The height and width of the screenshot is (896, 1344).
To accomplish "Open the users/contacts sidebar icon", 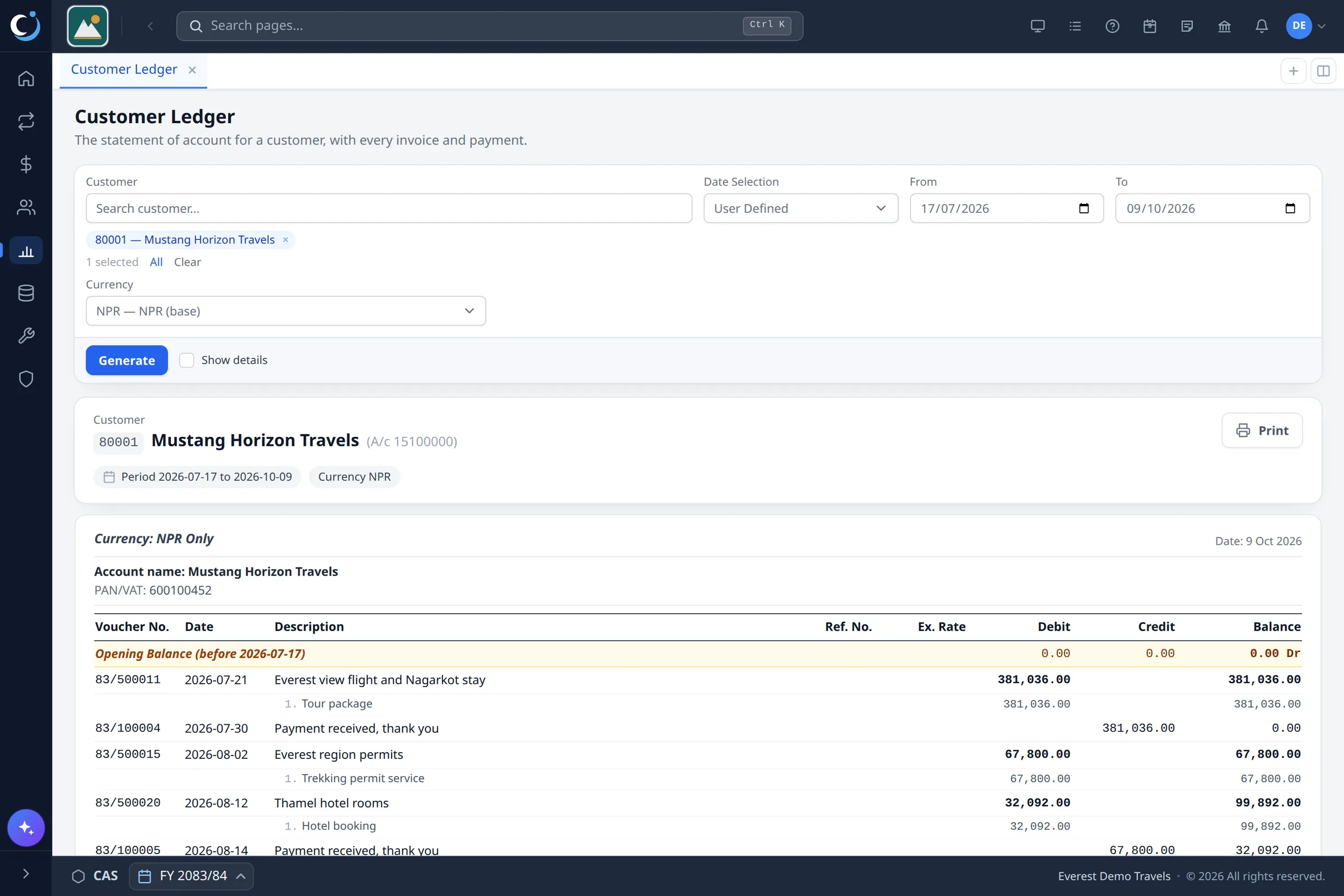I will point(26,207).
